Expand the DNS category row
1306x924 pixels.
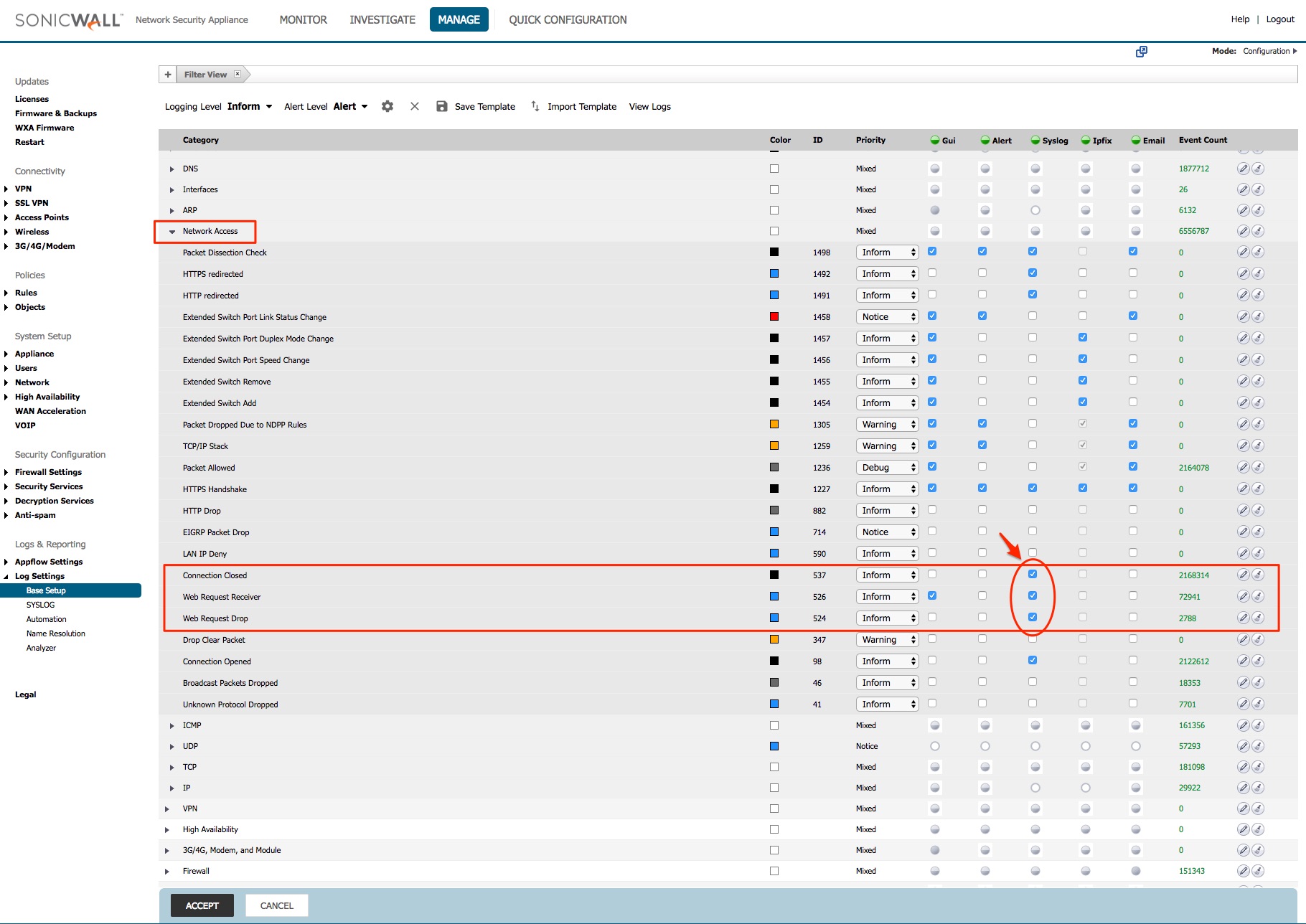click(x=172, y=169)
